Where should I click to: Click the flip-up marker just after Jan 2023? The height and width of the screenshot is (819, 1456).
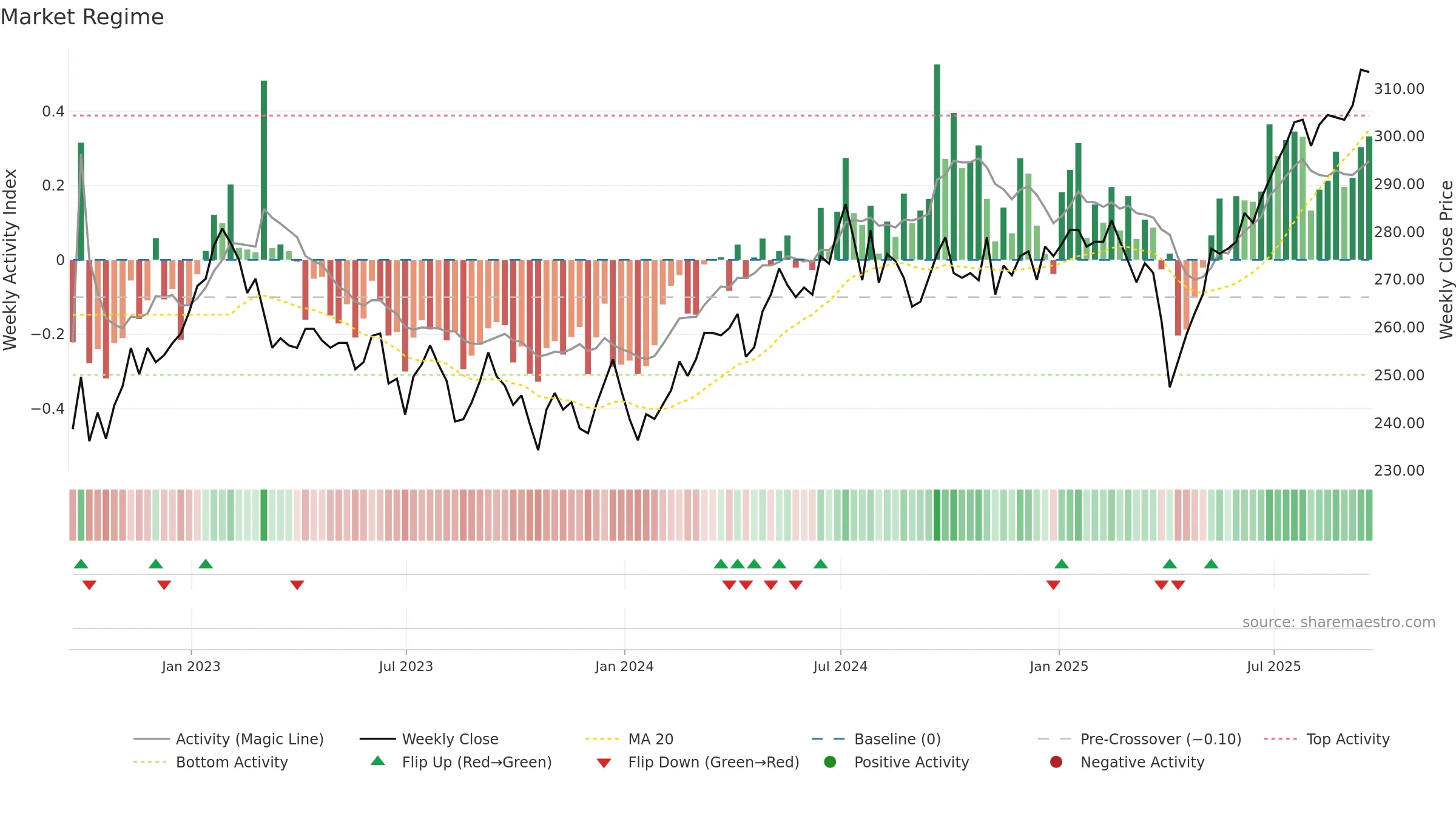point(206,564)
